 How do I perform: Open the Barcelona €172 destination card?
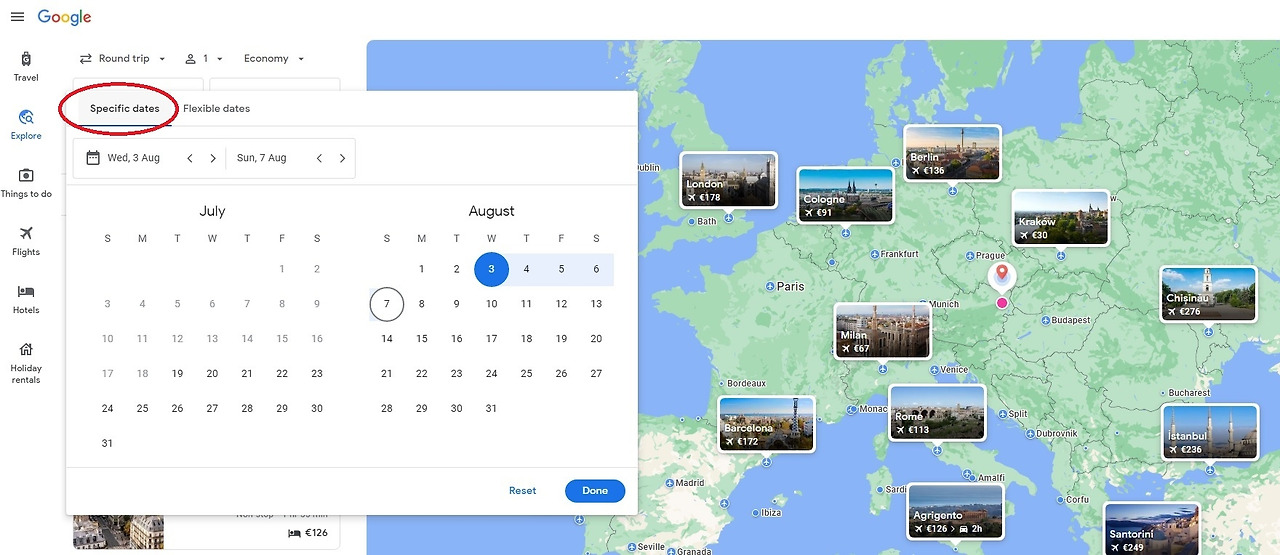pos(766,424)
